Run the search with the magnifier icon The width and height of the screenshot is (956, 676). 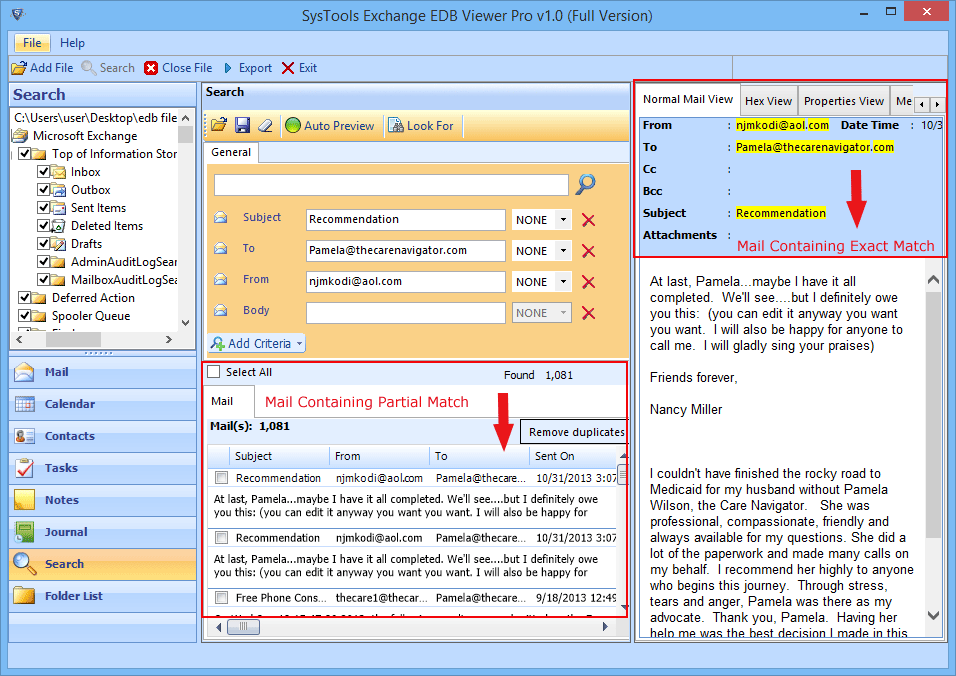click(x=585, y=184)
